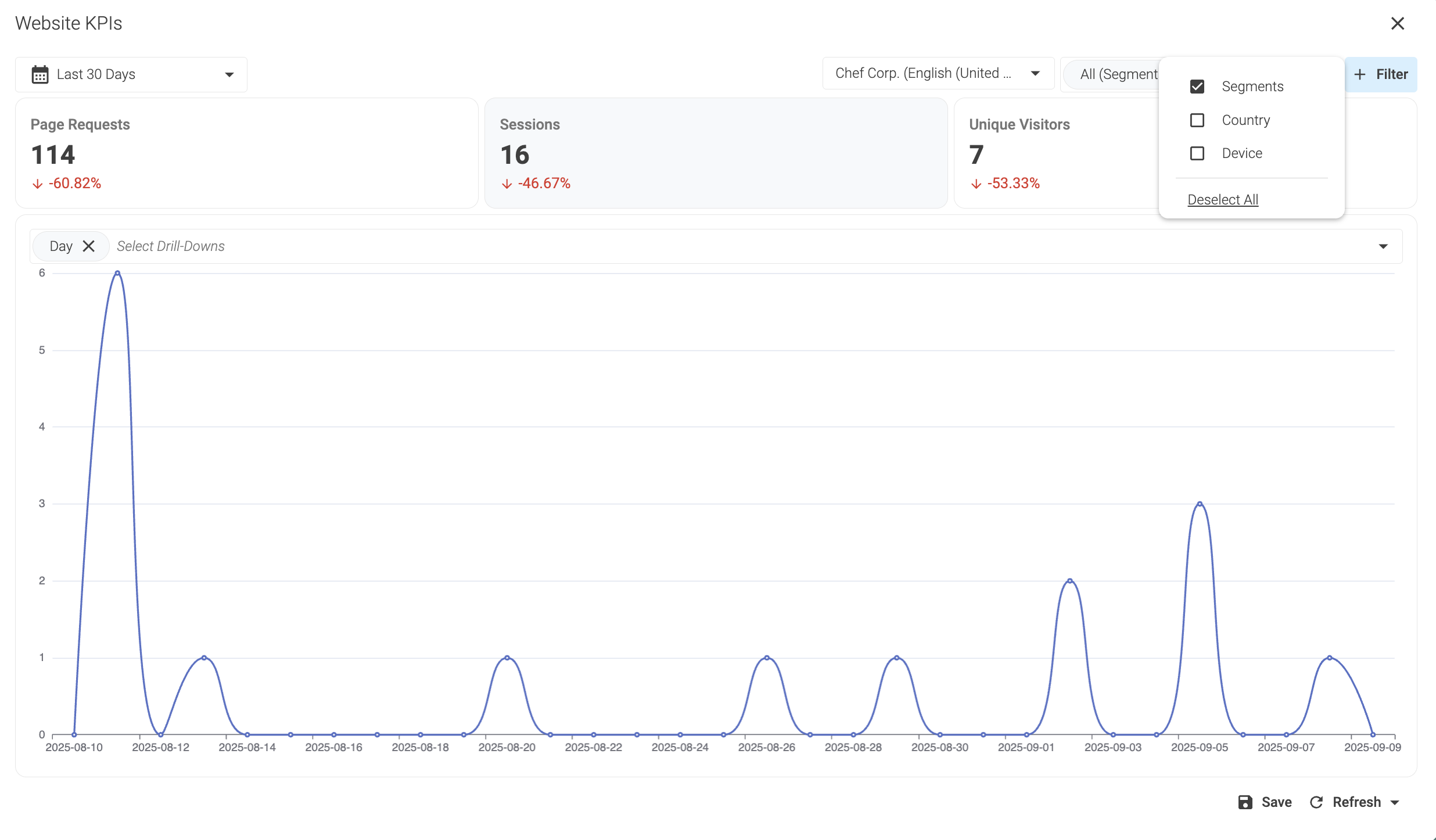Click red down arrow under Sessions

pyautogui.click(x=507, y=184)
